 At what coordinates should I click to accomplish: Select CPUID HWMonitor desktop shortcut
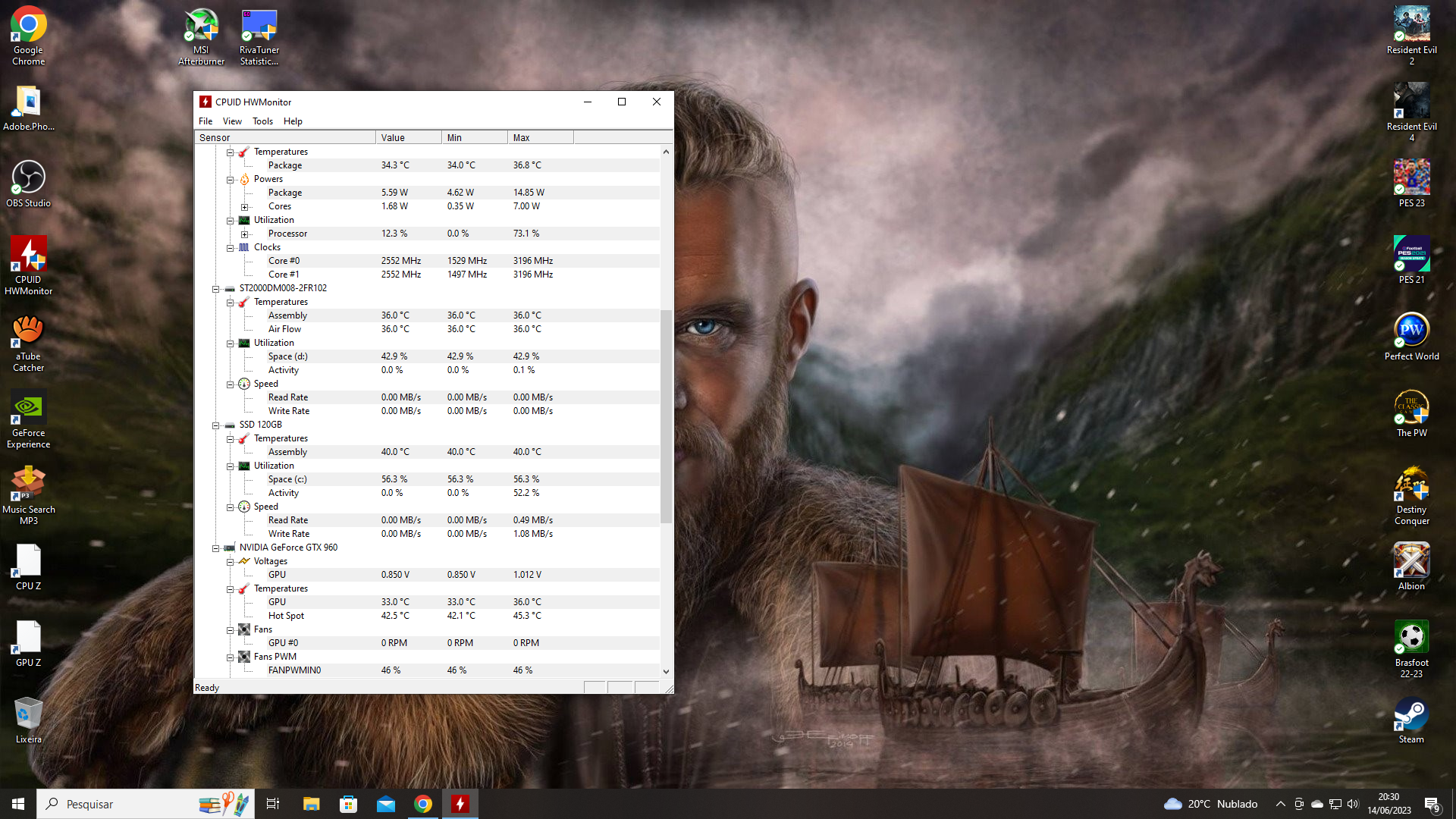[x=28, y=265]
